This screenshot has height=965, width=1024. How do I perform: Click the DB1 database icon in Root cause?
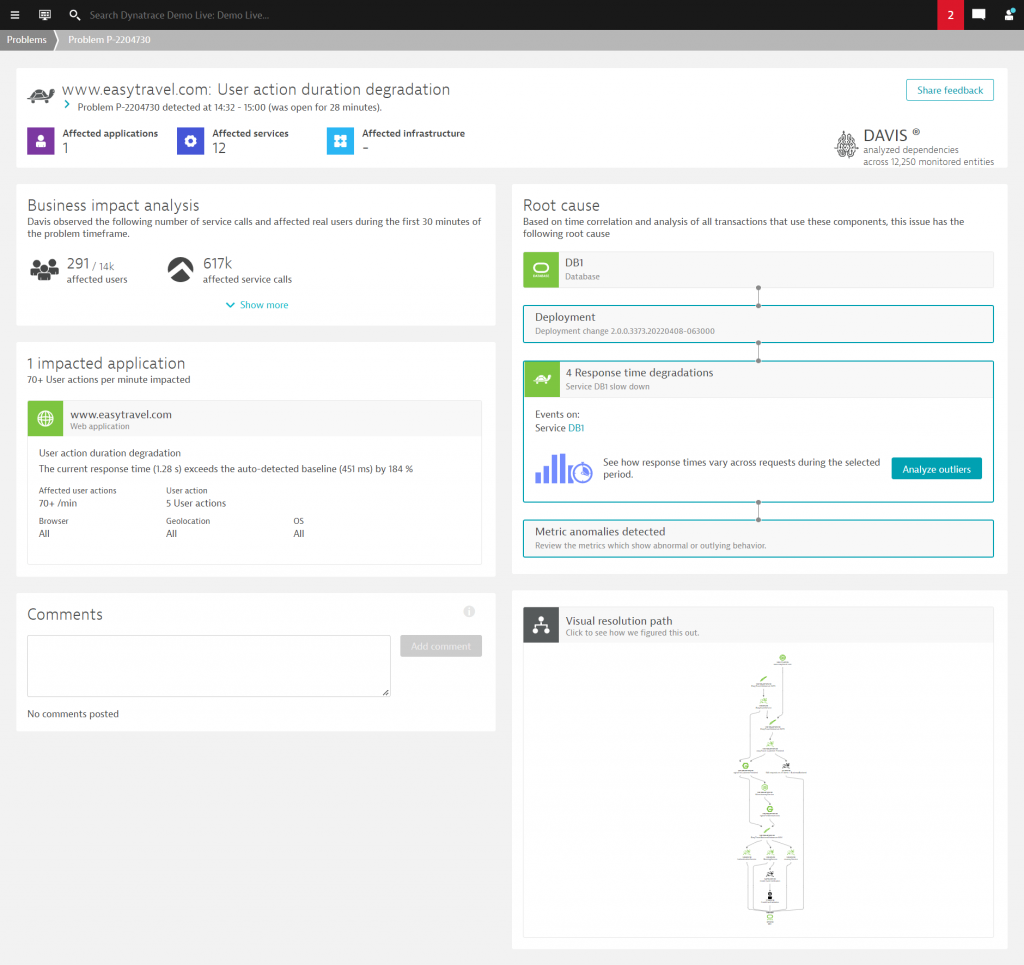coord(540,269)
